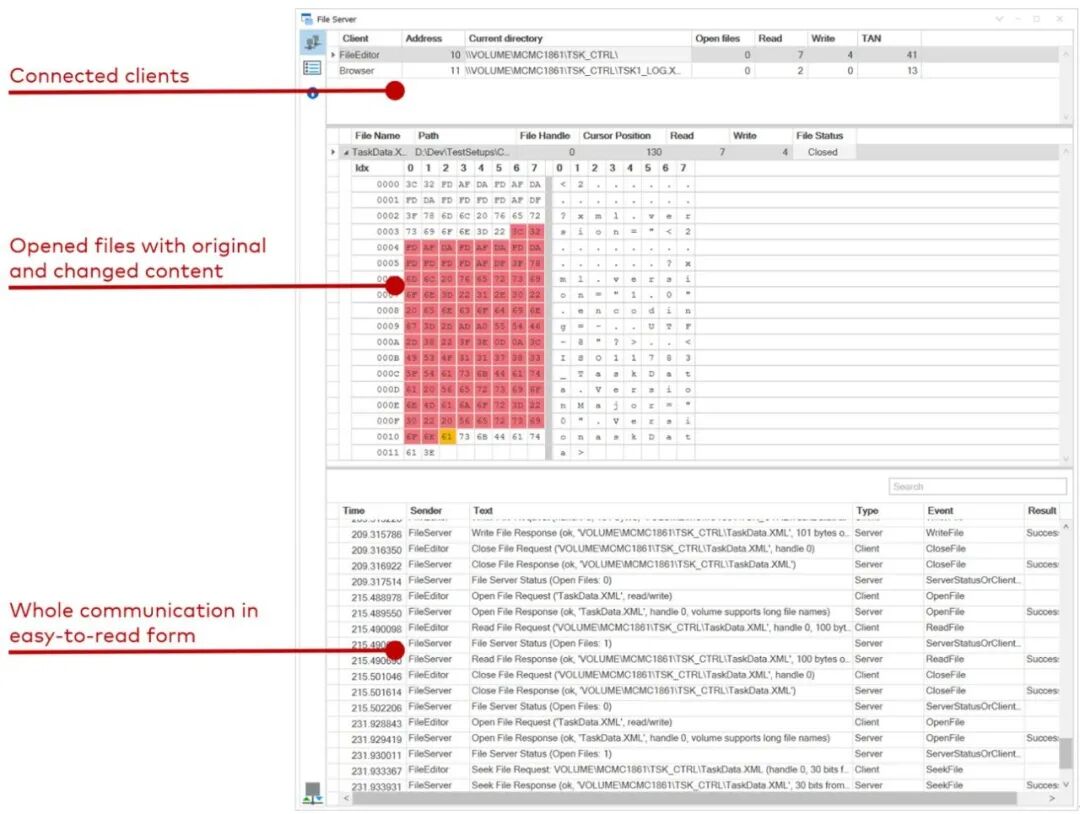This screenshot has width=1080, height=814.
Task: Select the log entry at 231.928843
Action: pos(700,722)
